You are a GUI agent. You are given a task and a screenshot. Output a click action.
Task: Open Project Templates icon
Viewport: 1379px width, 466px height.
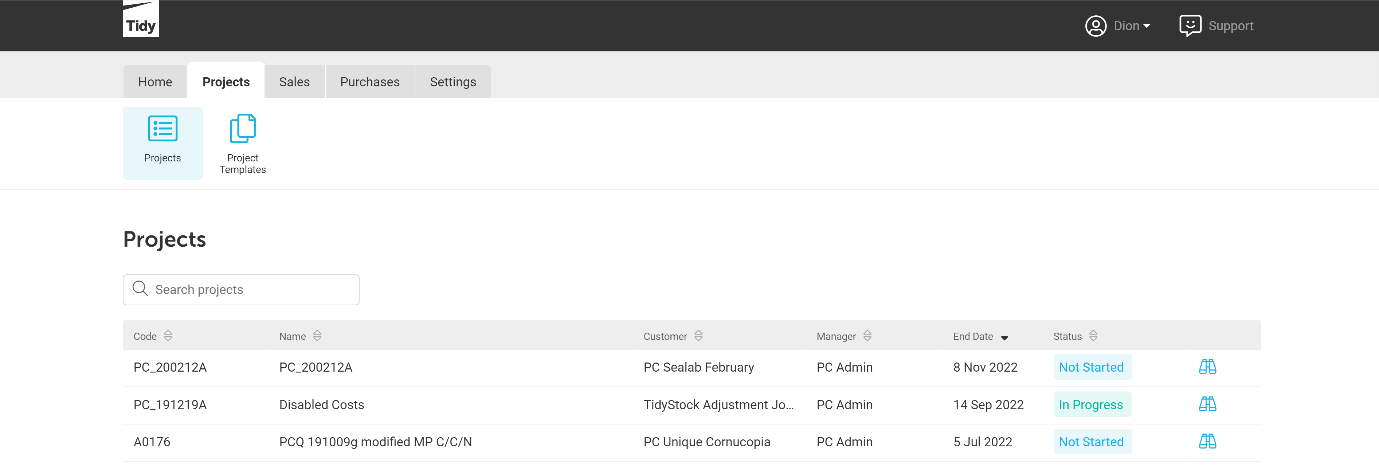click(243, 129)
